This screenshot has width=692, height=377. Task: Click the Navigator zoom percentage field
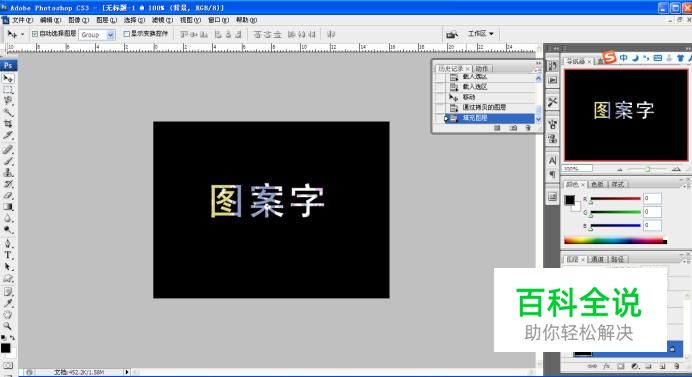pos(577,169)
